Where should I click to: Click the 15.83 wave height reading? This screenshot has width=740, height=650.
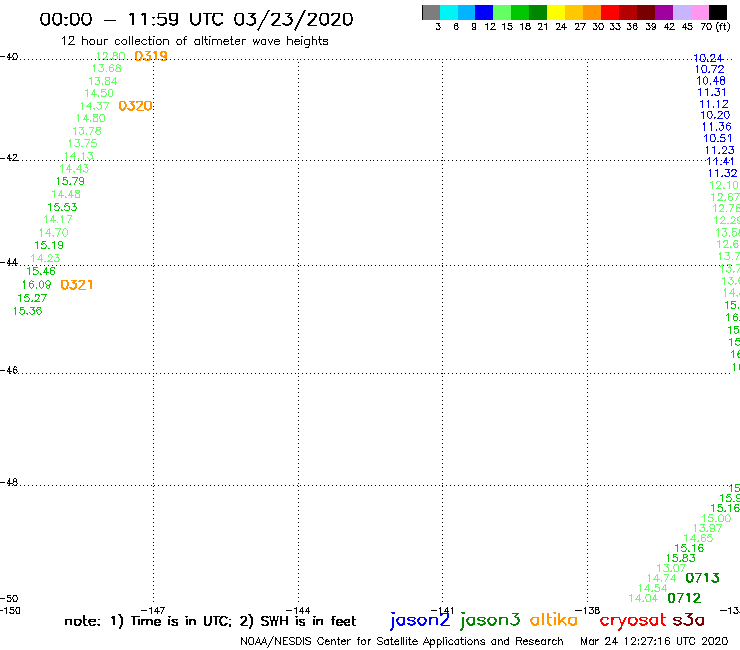point(681,558)
